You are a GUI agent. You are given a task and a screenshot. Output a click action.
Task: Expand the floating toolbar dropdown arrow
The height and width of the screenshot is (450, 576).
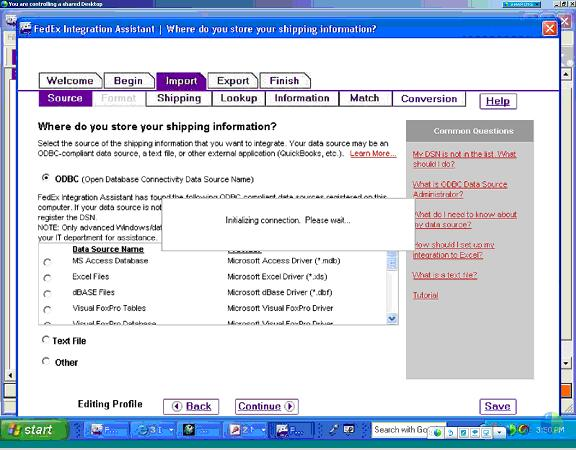pyautogui.click(x=499, y=433)
